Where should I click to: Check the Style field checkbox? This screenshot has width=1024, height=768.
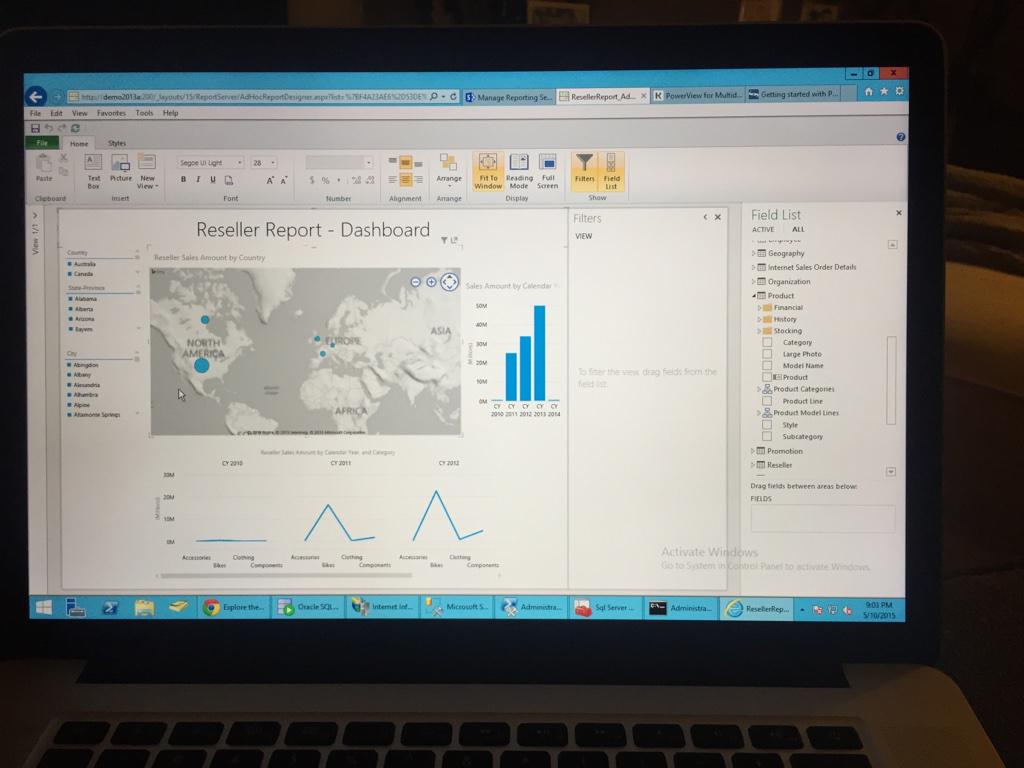coord(767,424)
